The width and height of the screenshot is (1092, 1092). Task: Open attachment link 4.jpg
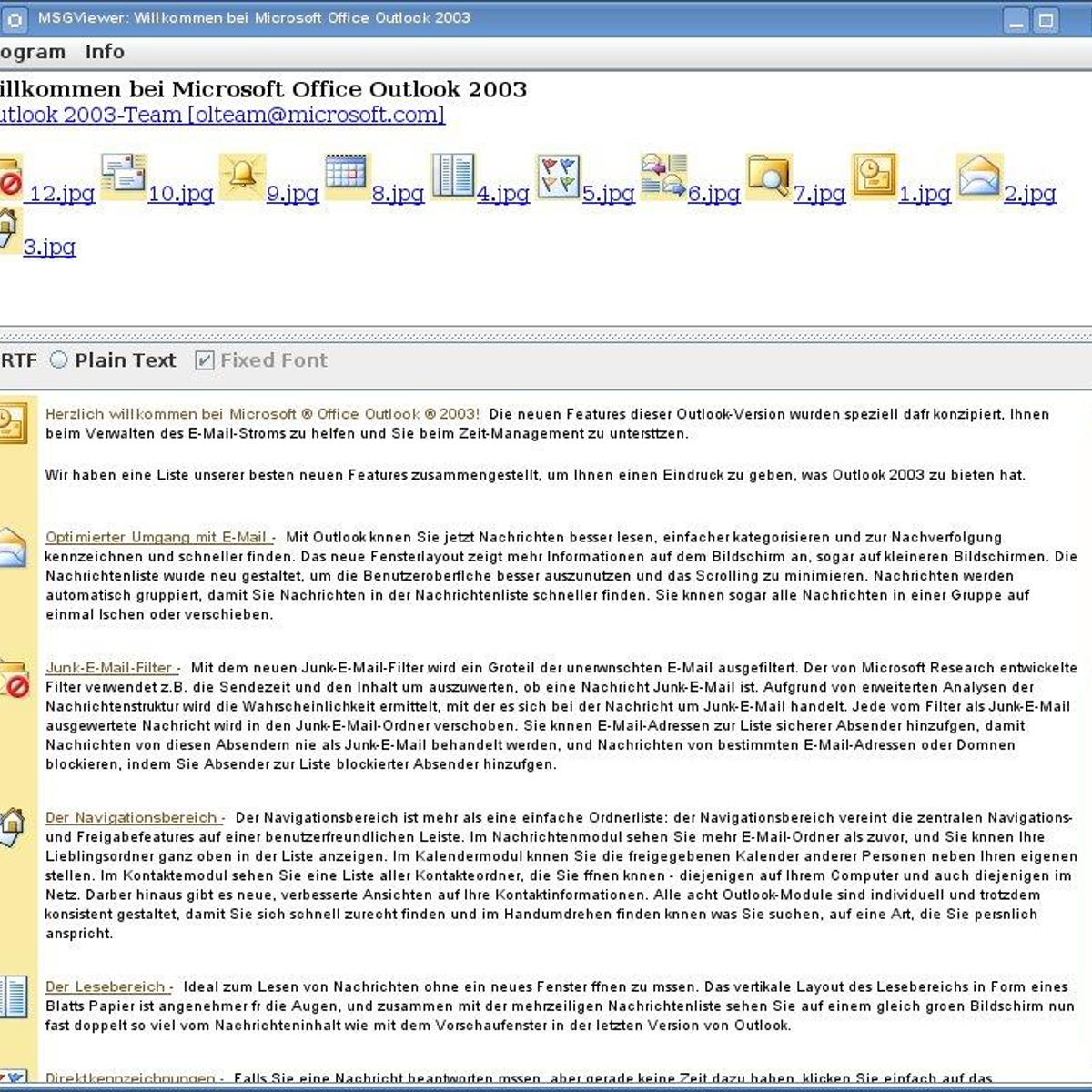point(503,193)
